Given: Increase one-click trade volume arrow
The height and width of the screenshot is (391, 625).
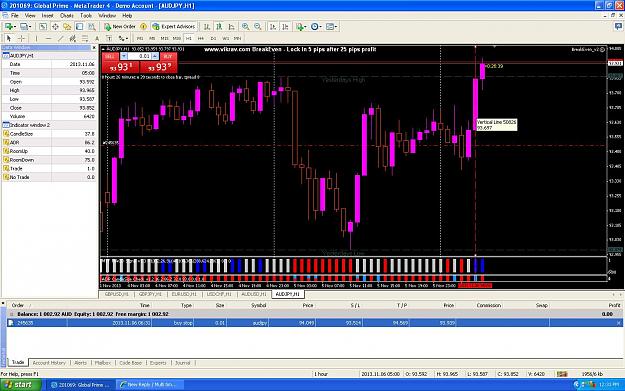Looking at the screenshot, I should [x=155, y=56].
